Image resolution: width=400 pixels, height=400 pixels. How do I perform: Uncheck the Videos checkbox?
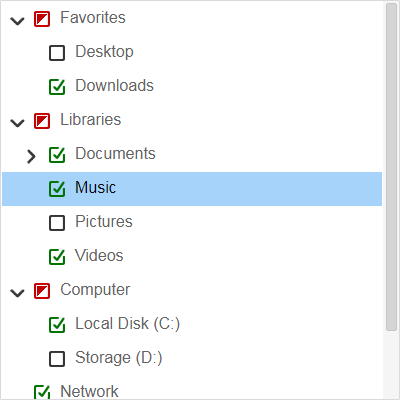click(x=57, y=257)
